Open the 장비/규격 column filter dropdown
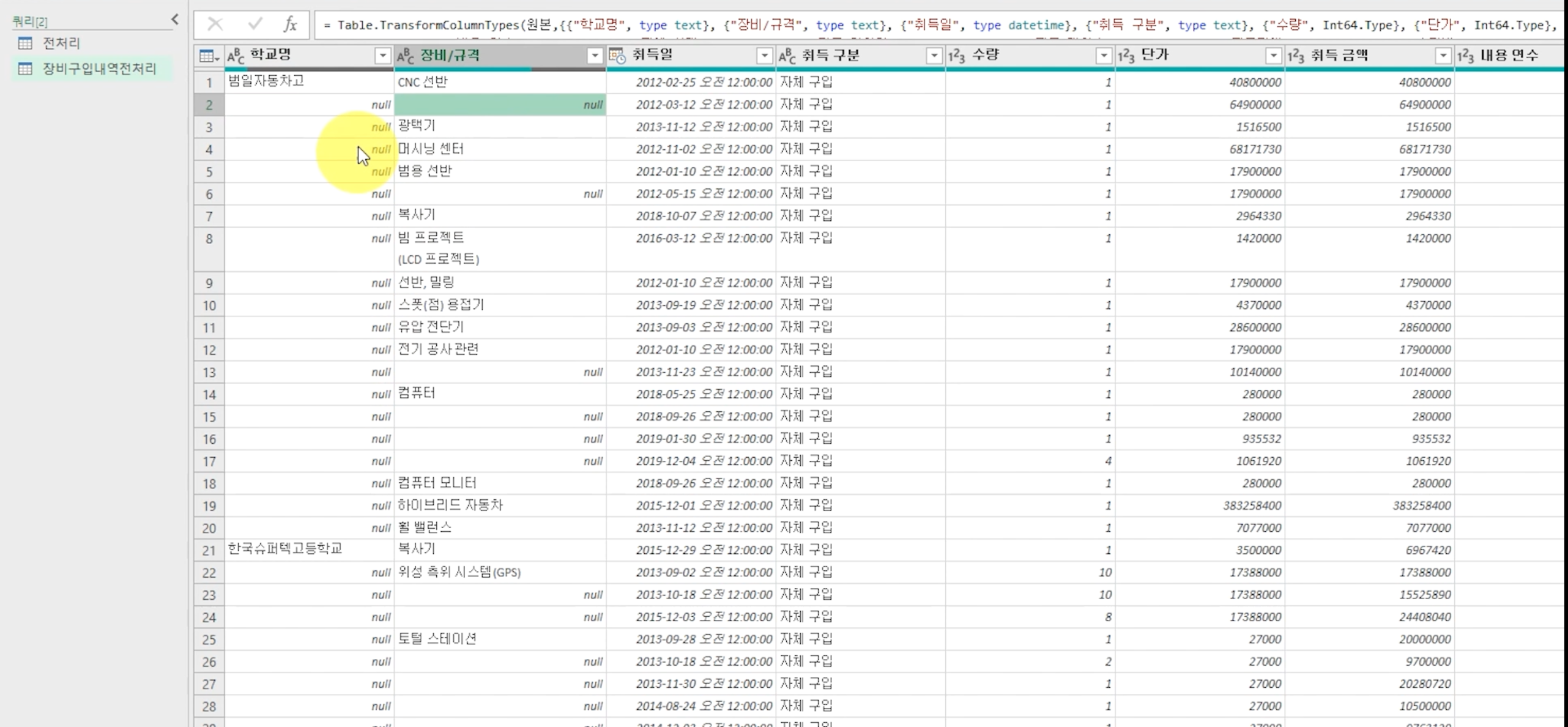Screen dimensions: 1568x727 (x=595, y=56)
